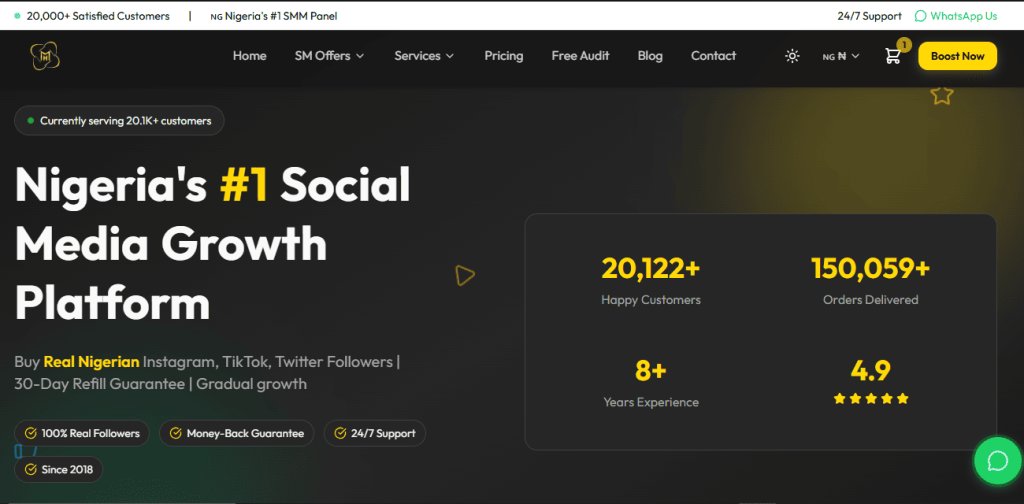Click Currently serving 20.1K+ customers badge
The image size is (1024, 504).
pos(119,121)
